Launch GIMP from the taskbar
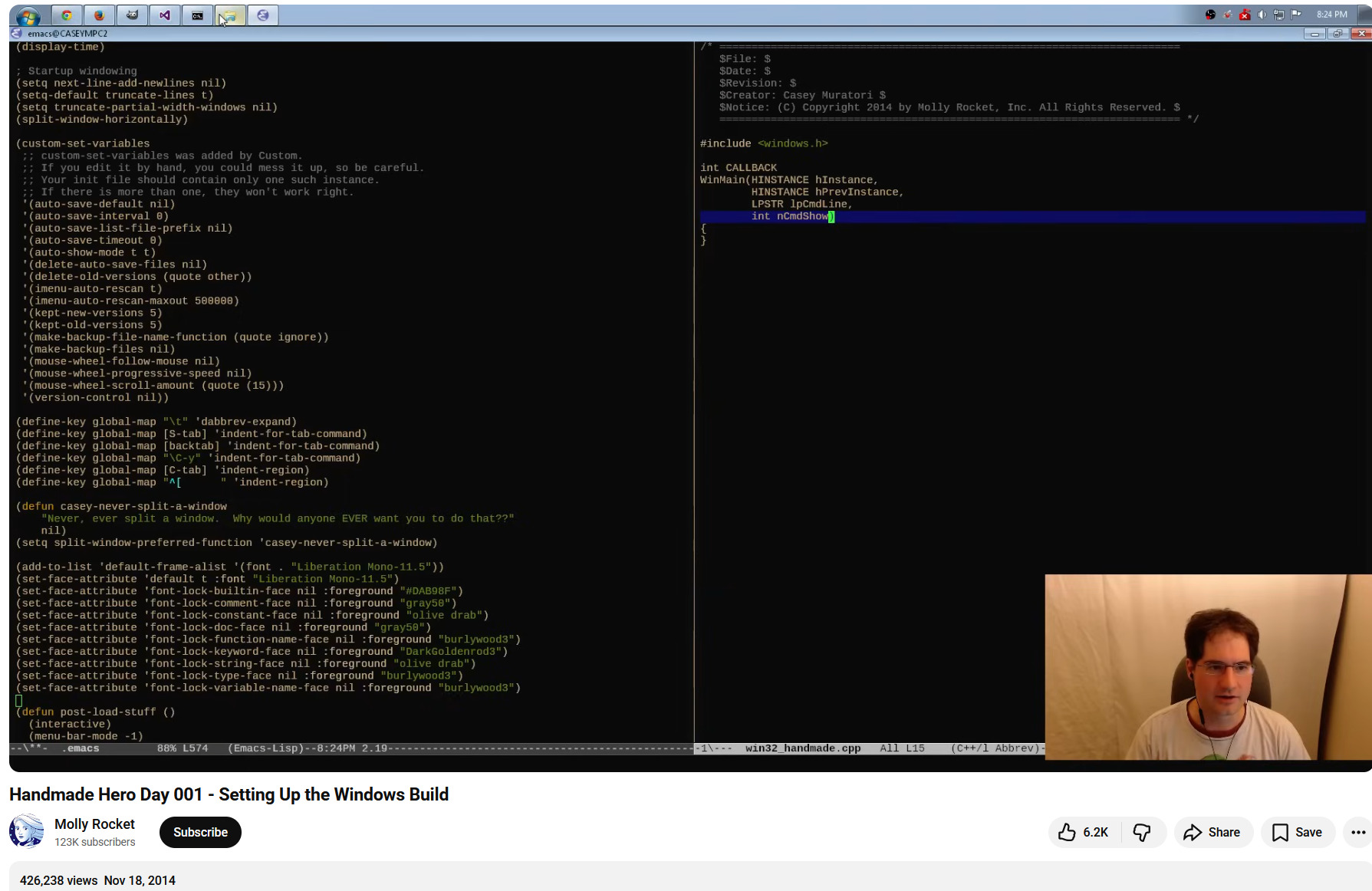This screenshot has width=1372, height=891. 132,15
